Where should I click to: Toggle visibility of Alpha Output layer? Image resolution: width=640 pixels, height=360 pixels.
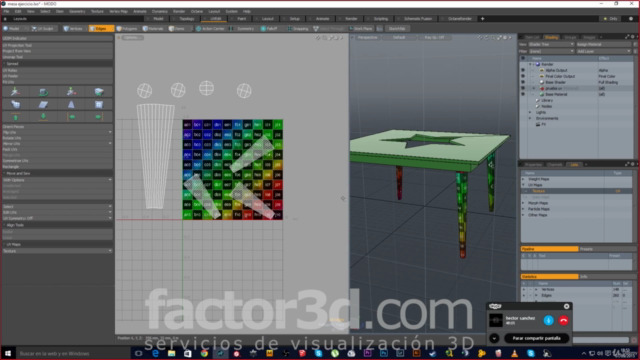[x=523, y=70]
